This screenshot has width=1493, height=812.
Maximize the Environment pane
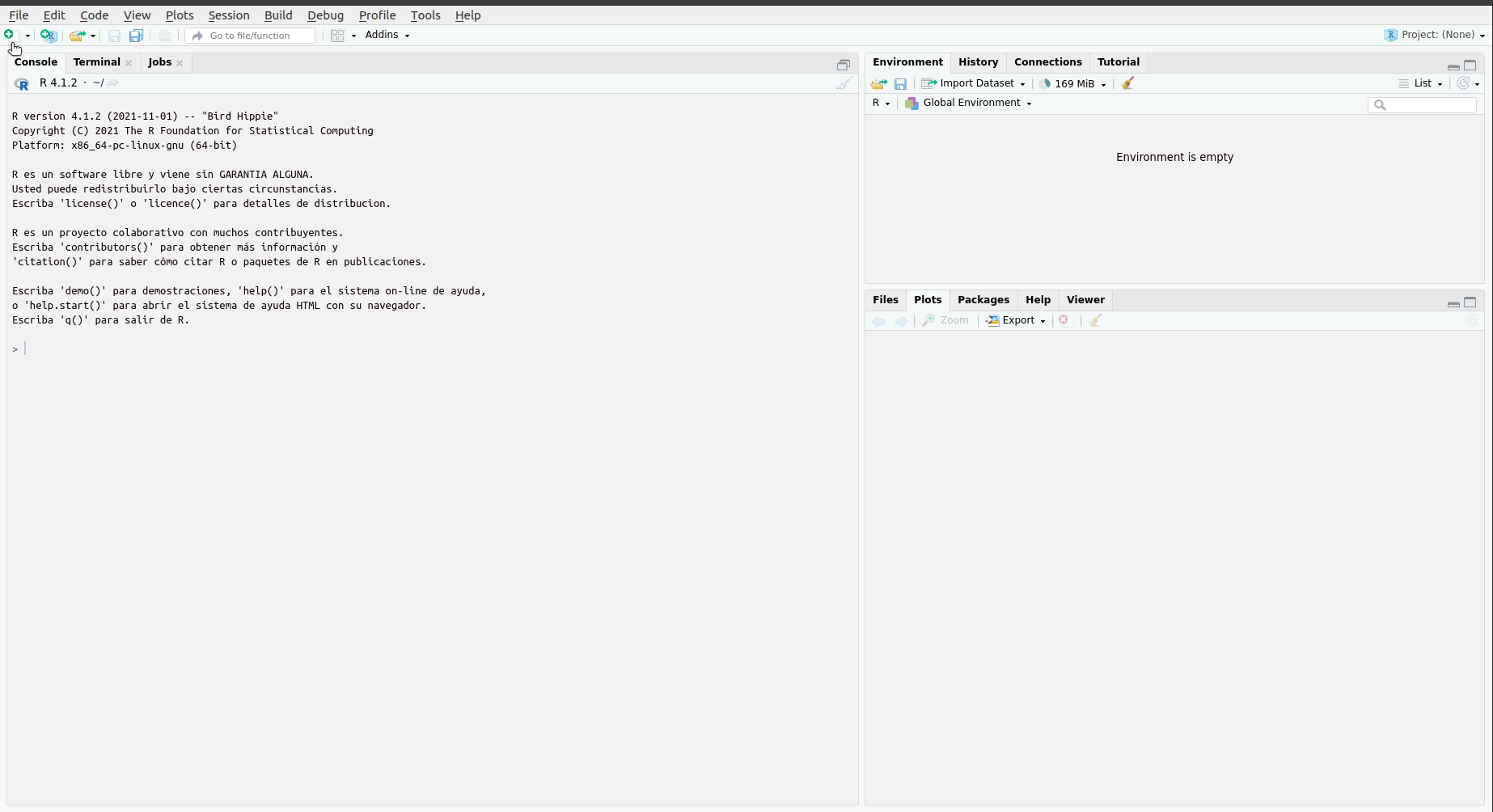[1470, 66]
